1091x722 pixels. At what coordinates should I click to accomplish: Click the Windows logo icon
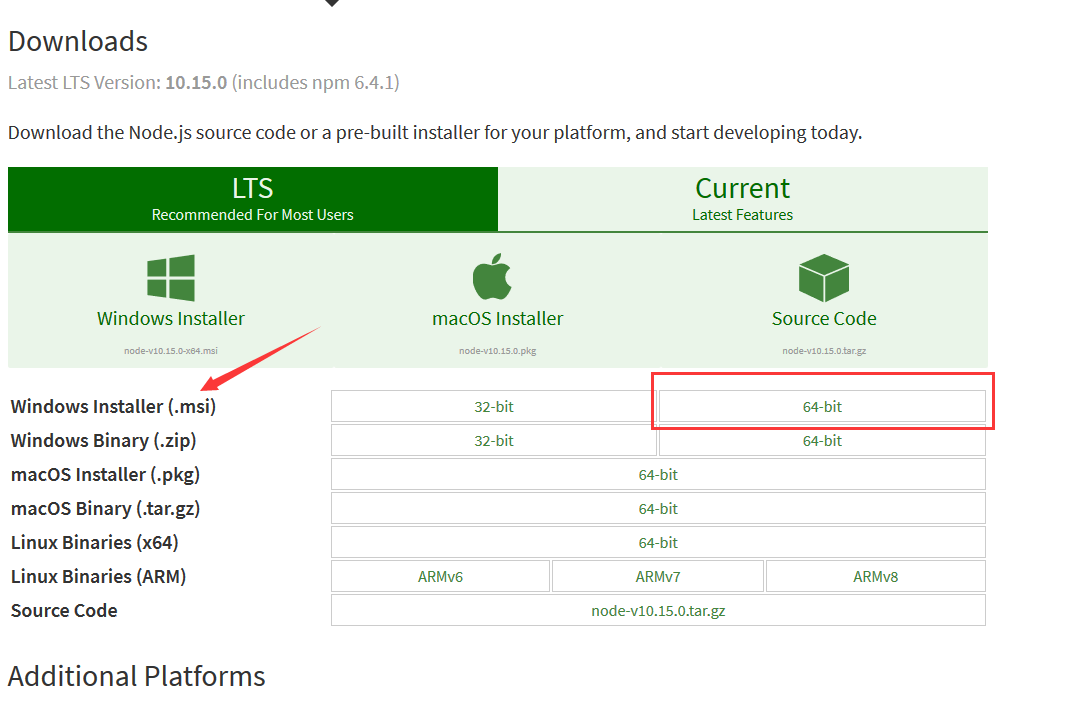170,278
